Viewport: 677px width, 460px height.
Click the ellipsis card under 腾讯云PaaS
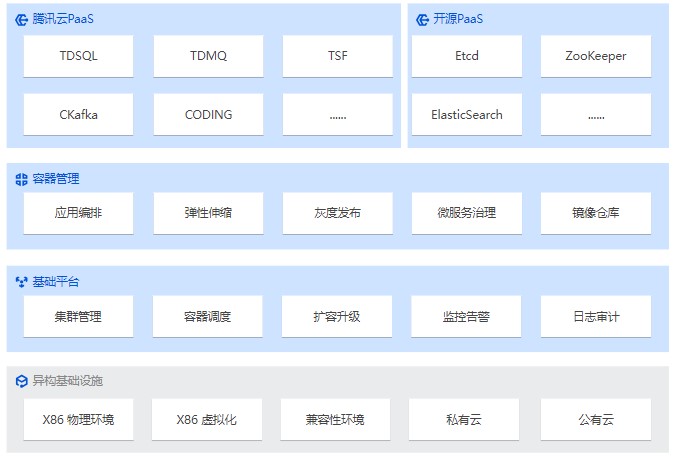tap(338, 114)
